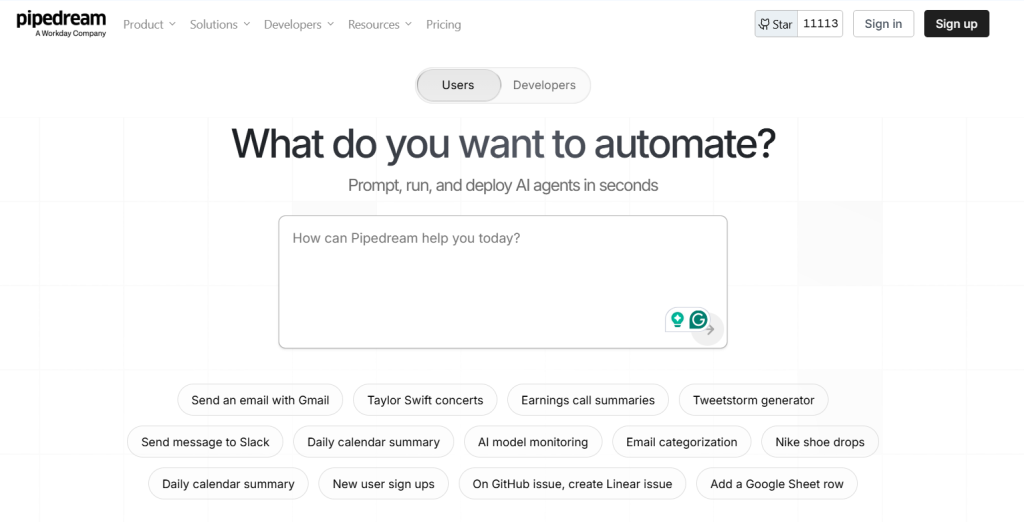Click the Grammarly G icon

698,320
